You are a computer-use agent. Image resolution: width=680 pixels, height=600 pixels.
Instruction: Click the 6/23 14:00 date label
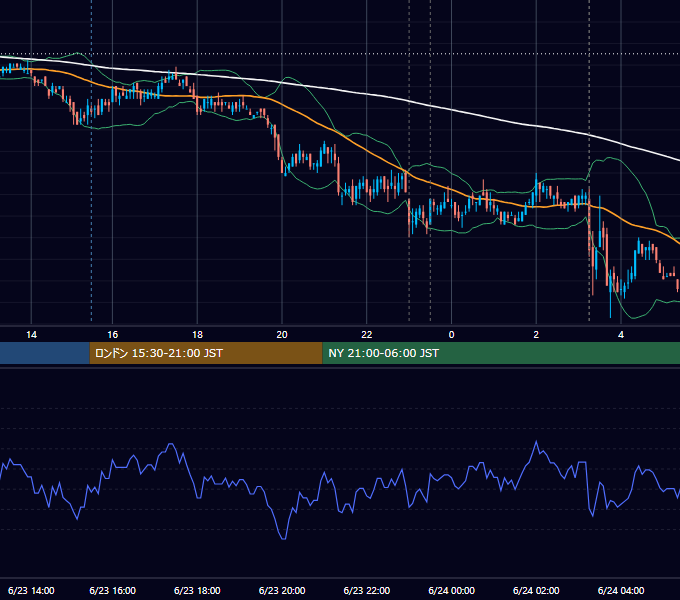click(31, 590)
